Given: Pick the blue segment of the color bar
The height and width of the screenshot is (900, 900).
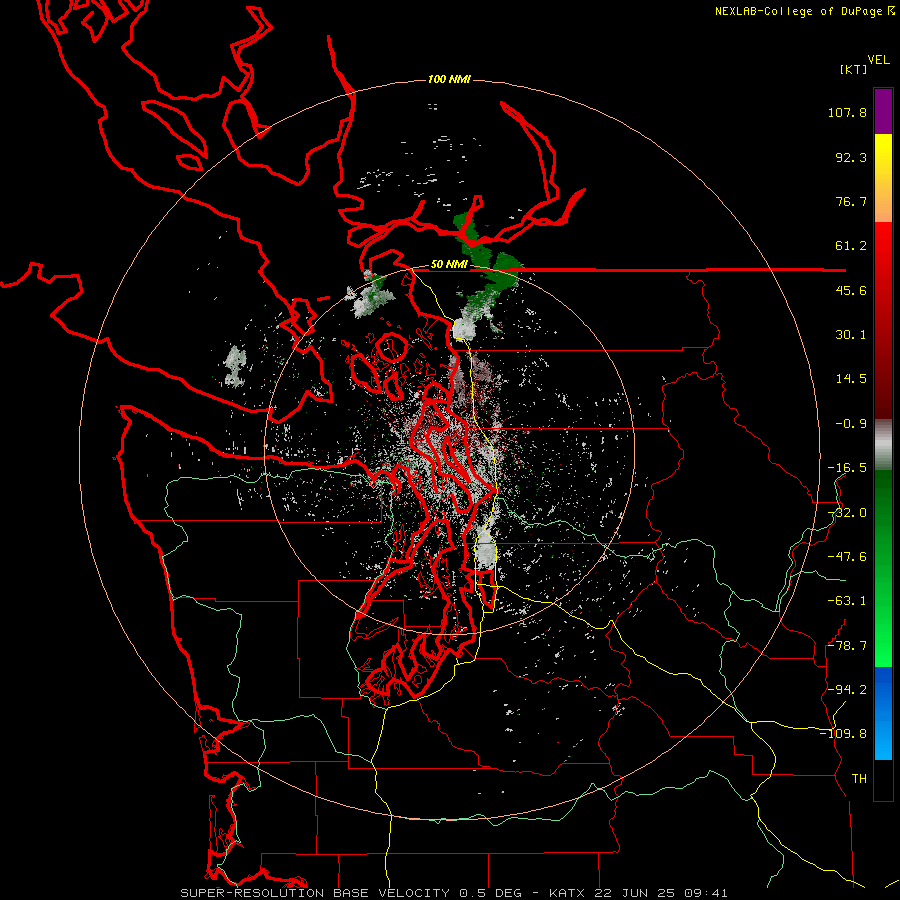Looking at the screenshot, I should (883, 713).
